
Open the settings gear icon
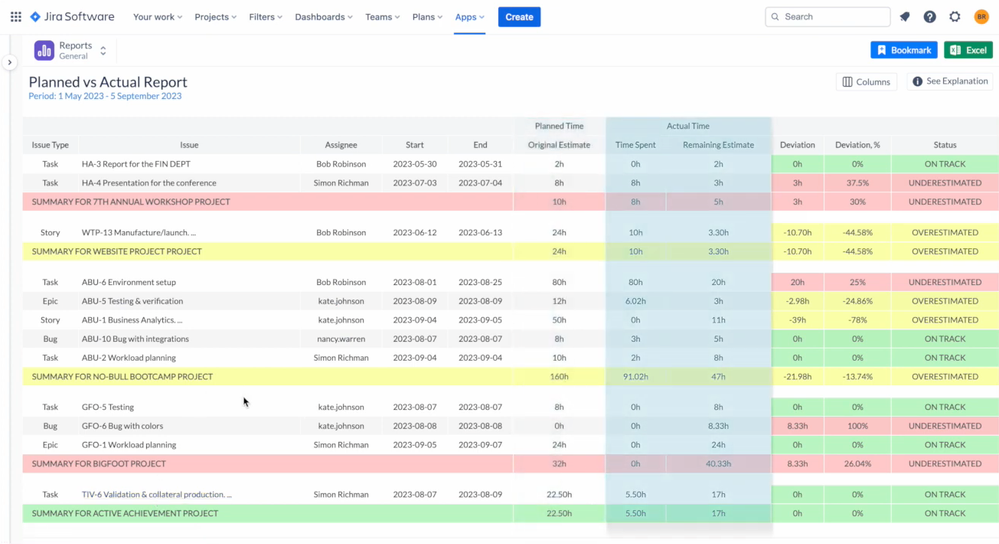click(955, 17)
